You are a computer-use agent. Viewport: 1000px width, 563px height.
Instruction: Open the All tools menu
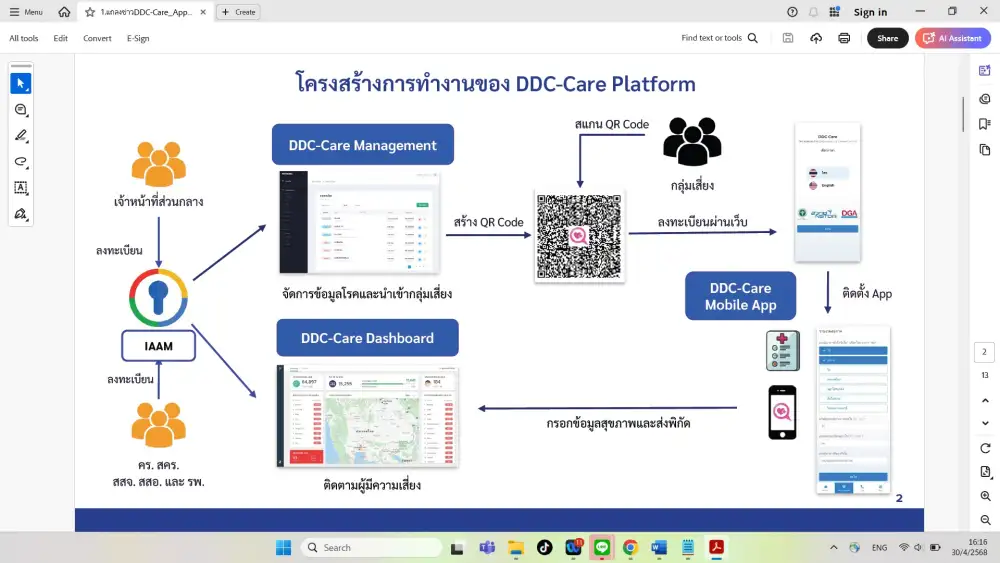24,38
